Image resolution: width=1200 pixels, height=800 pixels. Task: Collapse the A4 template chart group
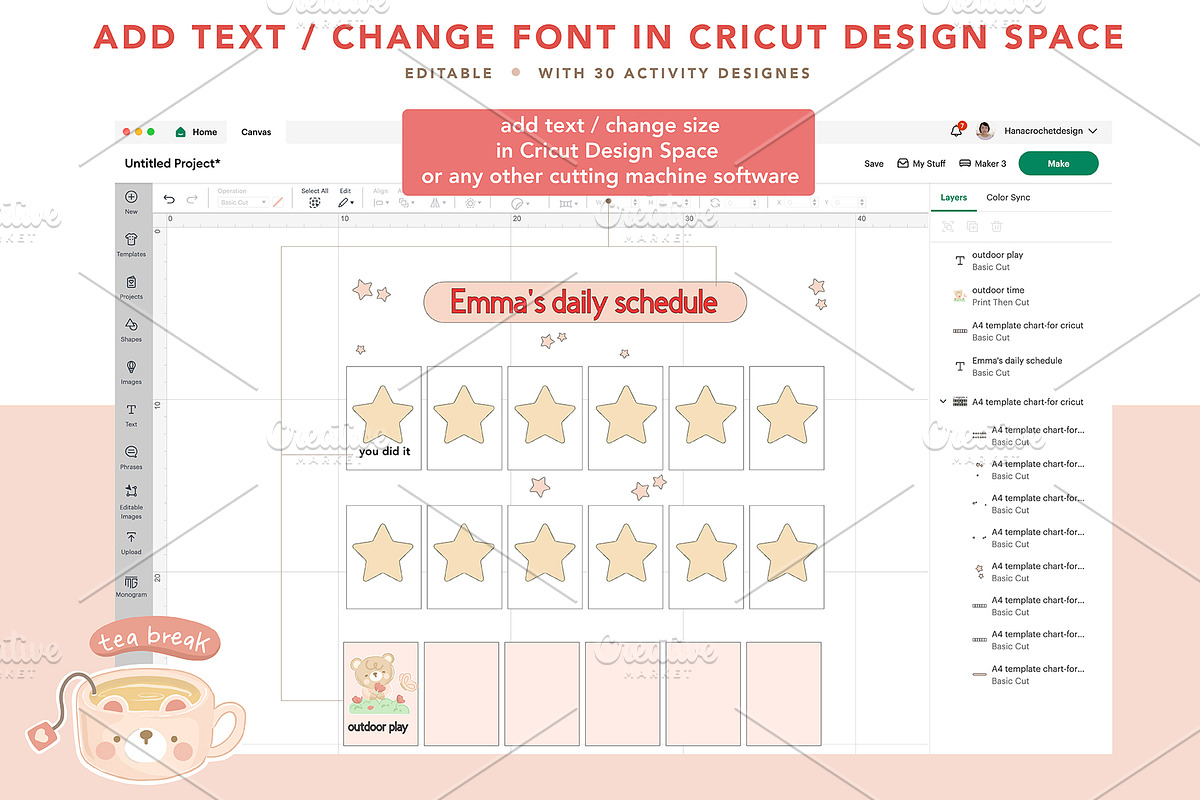943,402
